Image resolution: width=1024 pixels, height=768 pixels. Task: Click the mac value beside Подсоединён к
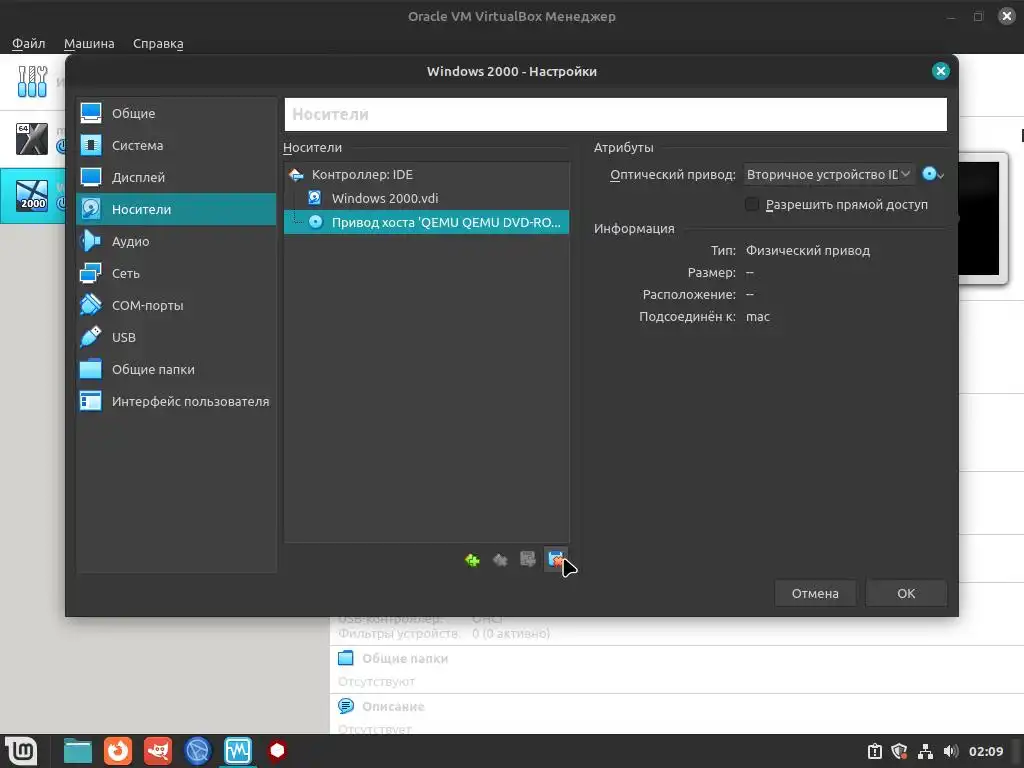(x=758, y=317)
